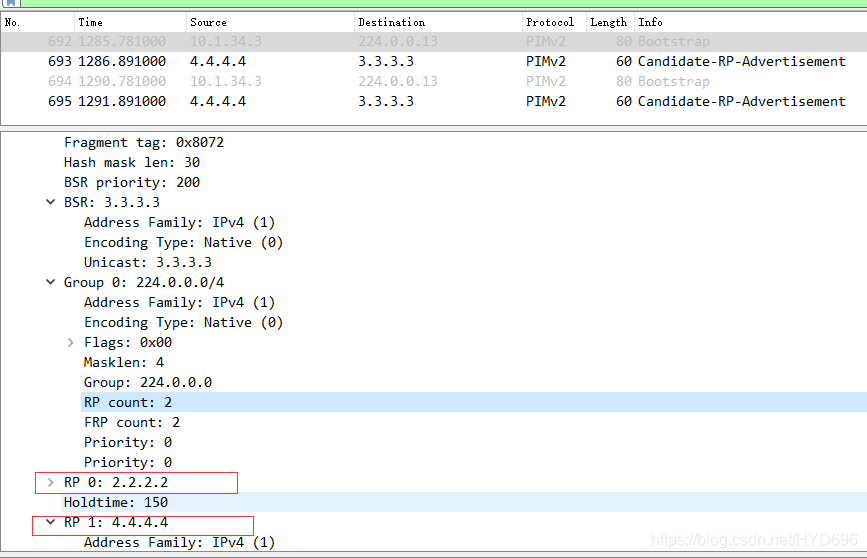
Task: Click length 80 cell of packet 692
Action: [x=624, y=41]
